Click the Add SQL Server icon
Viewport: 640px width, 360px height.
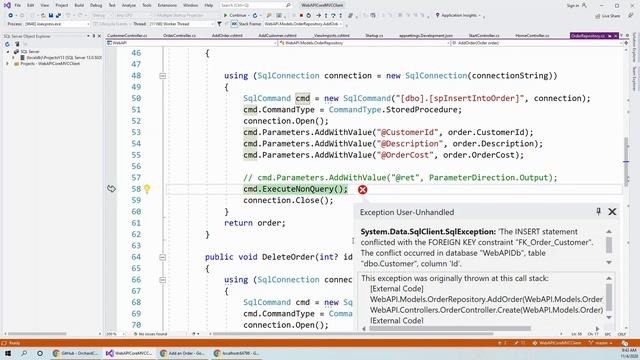(17, 44)
